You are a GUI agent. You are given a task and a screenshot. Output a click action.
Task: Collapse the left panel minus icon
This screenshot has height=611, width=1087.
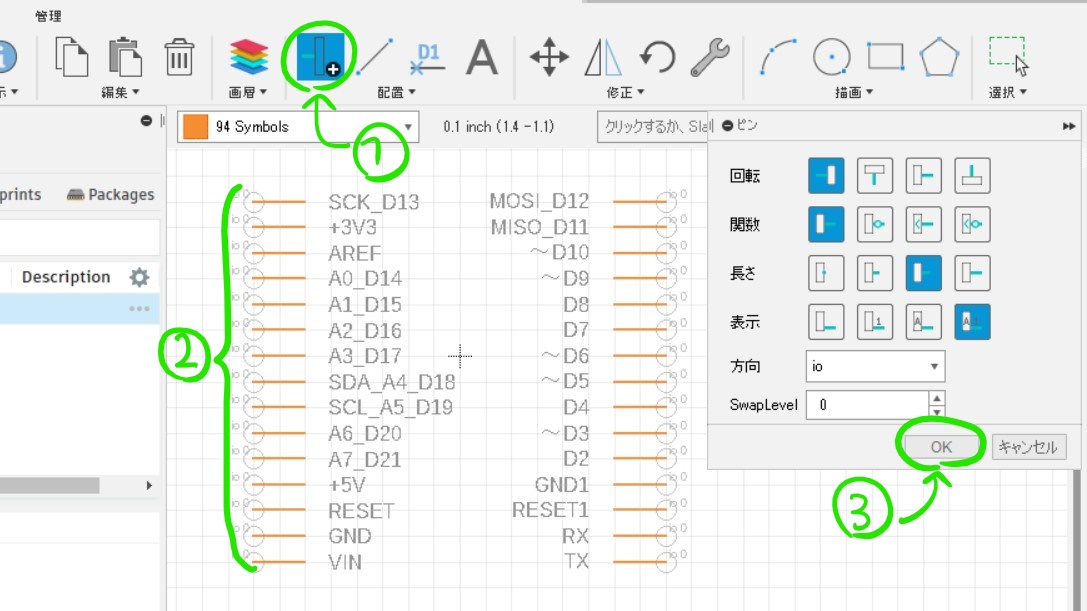coord(146,121)
